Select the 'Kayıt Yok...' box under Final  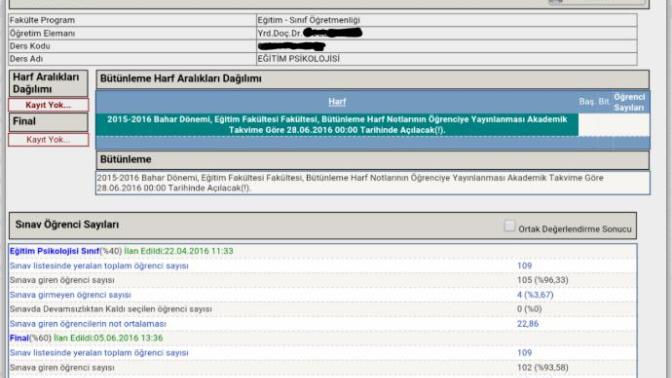[48, 140]
